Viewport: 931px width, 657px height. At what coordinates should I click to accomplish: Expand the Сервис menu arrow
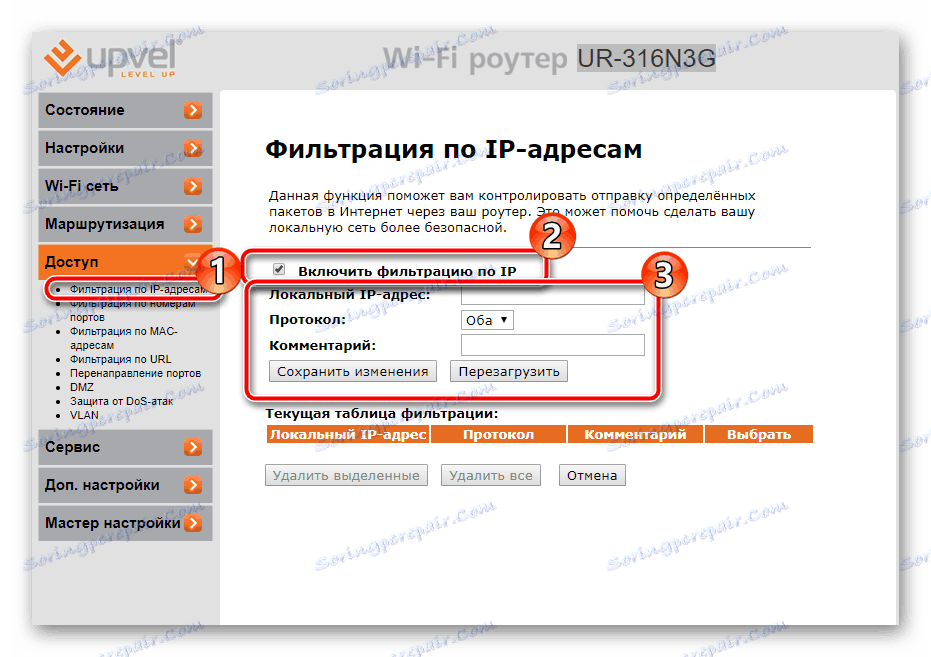point(192,447)
